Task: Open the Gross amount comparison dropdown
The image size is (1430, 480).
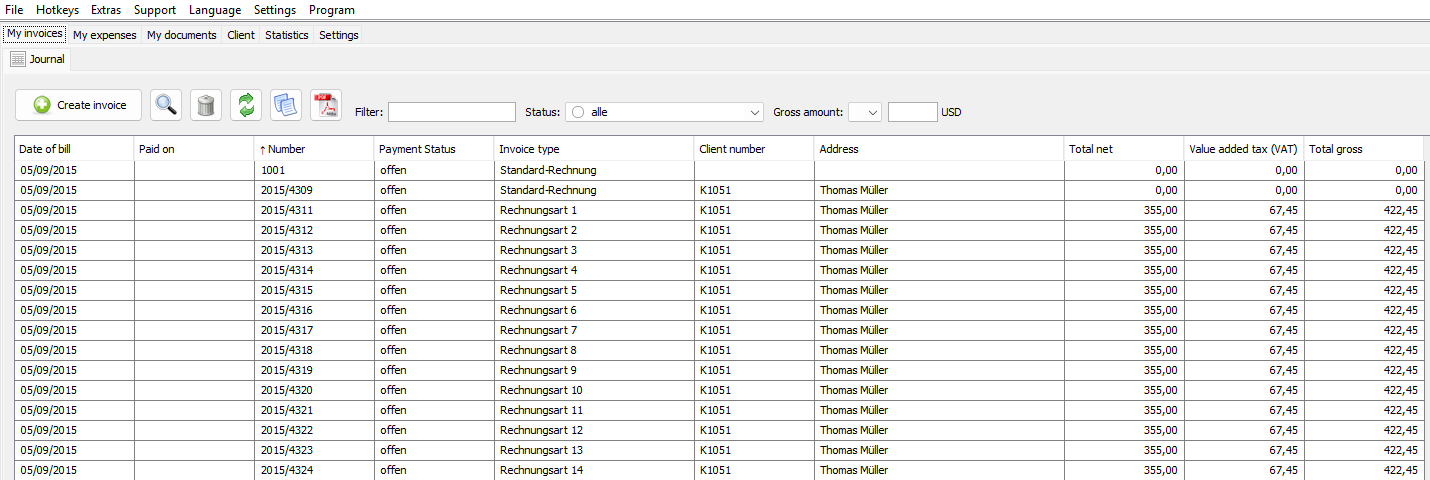Action: [865, 112]
